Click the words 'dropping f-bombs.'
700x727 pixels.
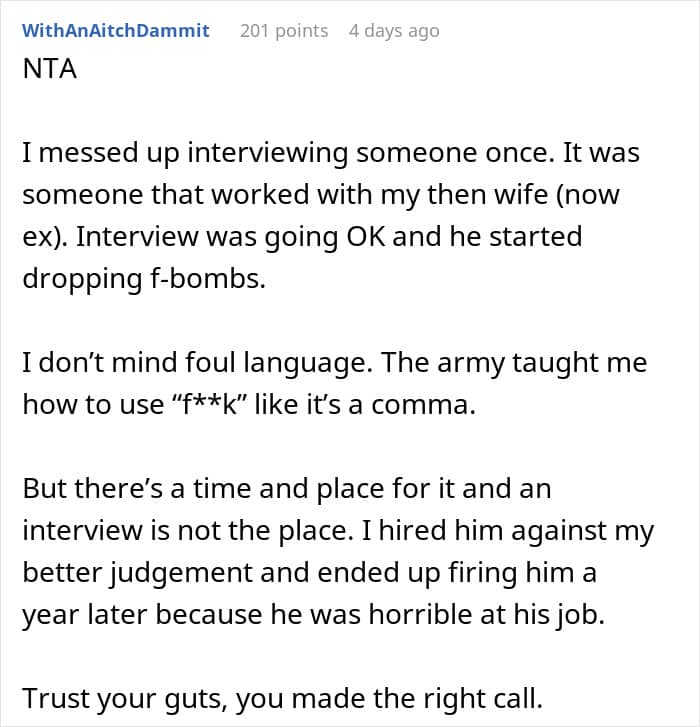click(144, 279)
